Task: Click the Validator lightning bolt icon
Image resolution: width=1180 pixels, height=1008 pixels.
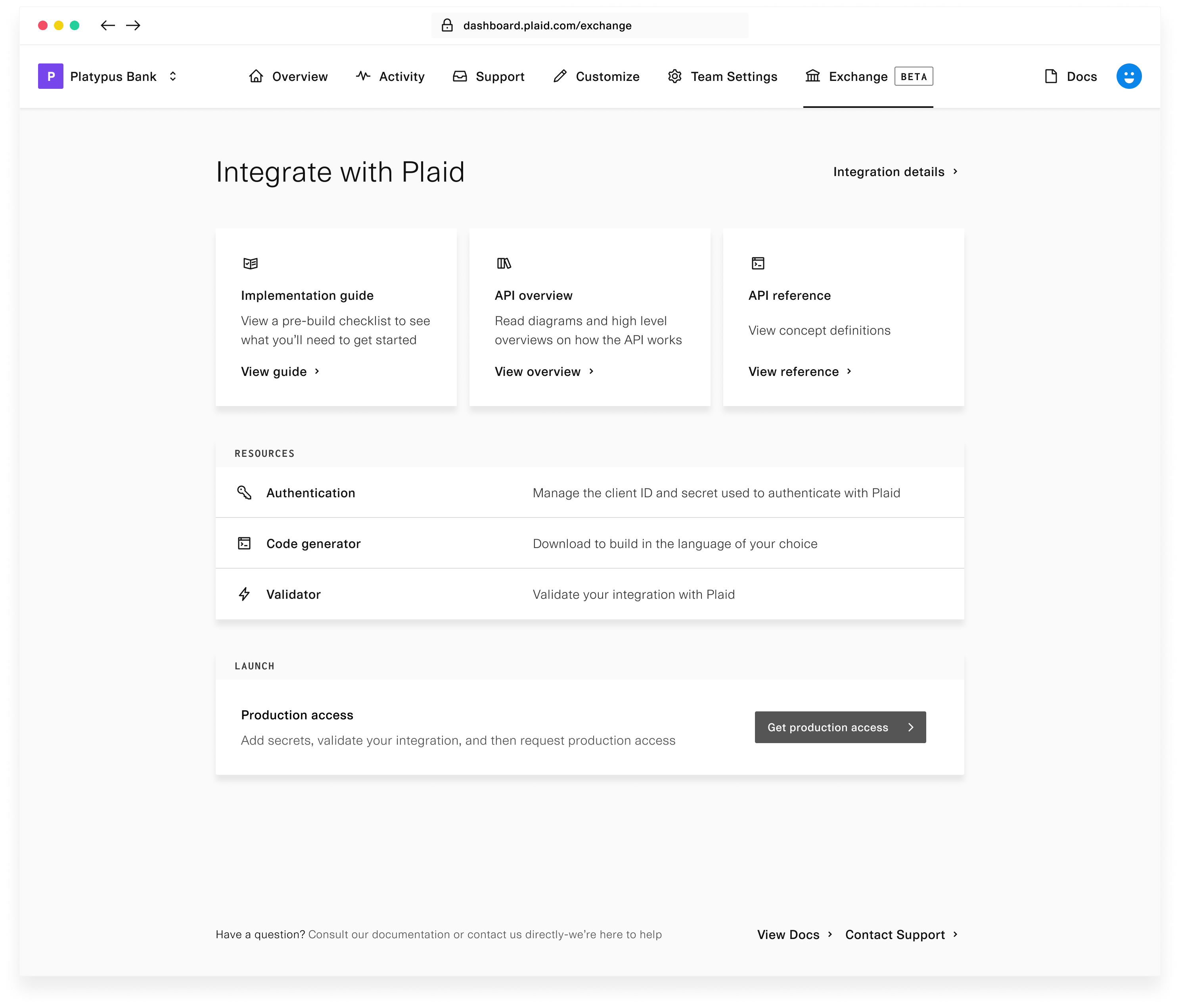Action: coord(244,594)
